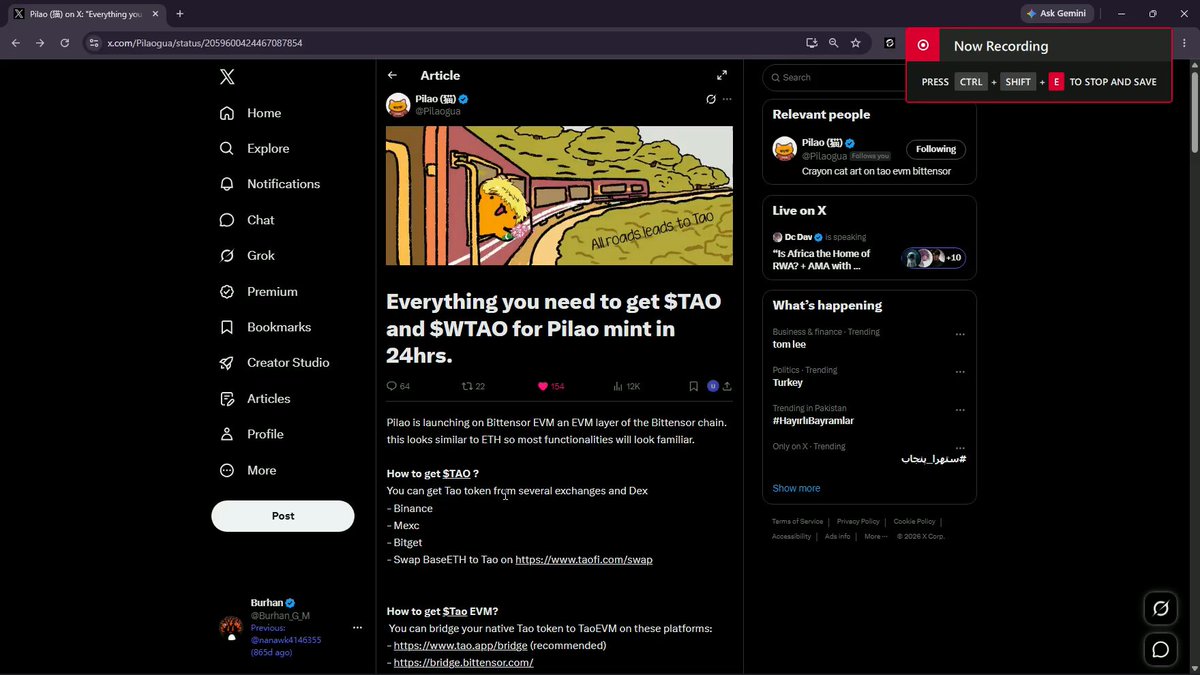Close the Pilao on X tab
Screen dimensions: 1200x675
[157, 14]
